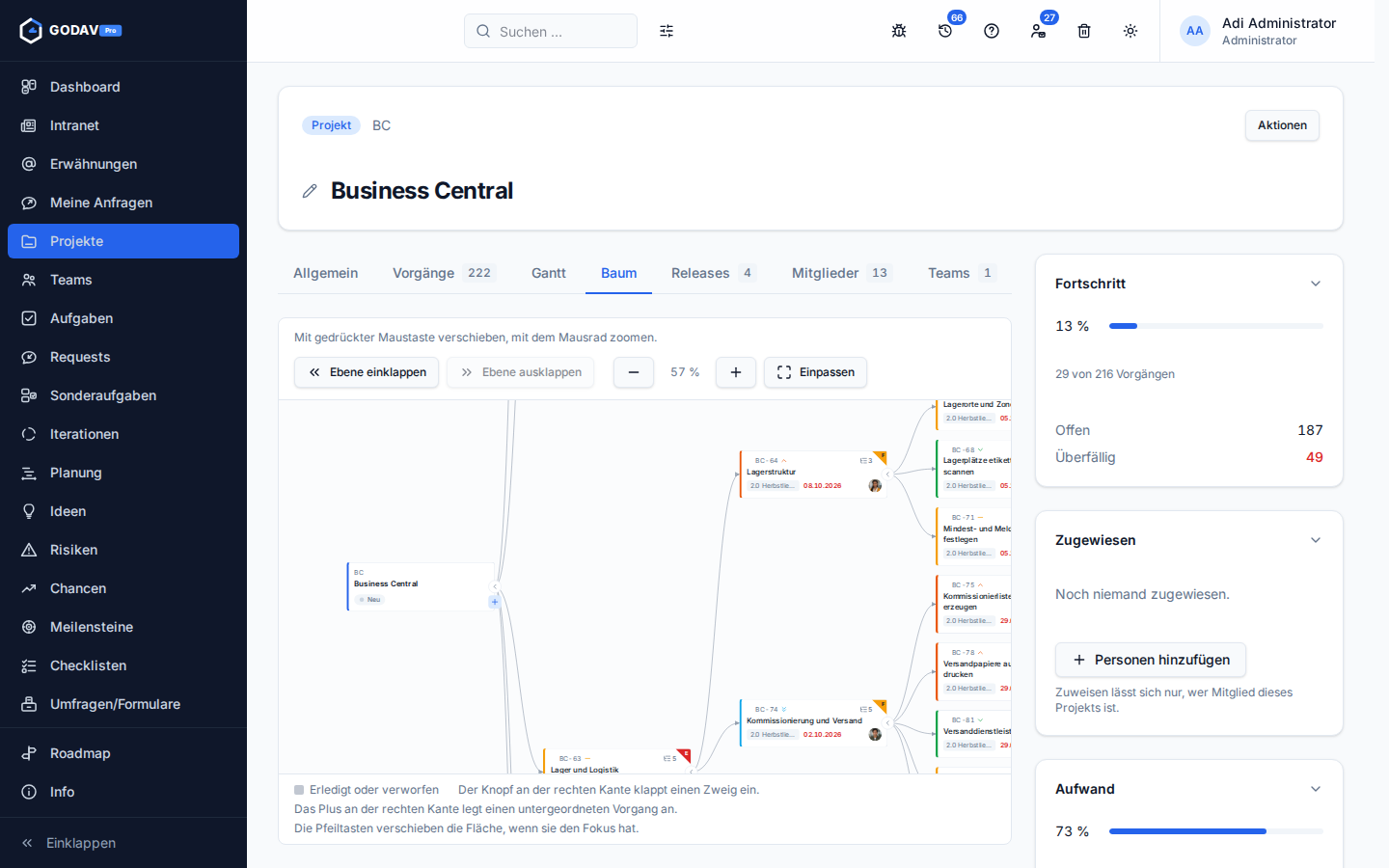Image resolution: width=1389 pixels, height=868 pixels.
Task: Click the search filter sliders icon
Action: pos(667,31)
